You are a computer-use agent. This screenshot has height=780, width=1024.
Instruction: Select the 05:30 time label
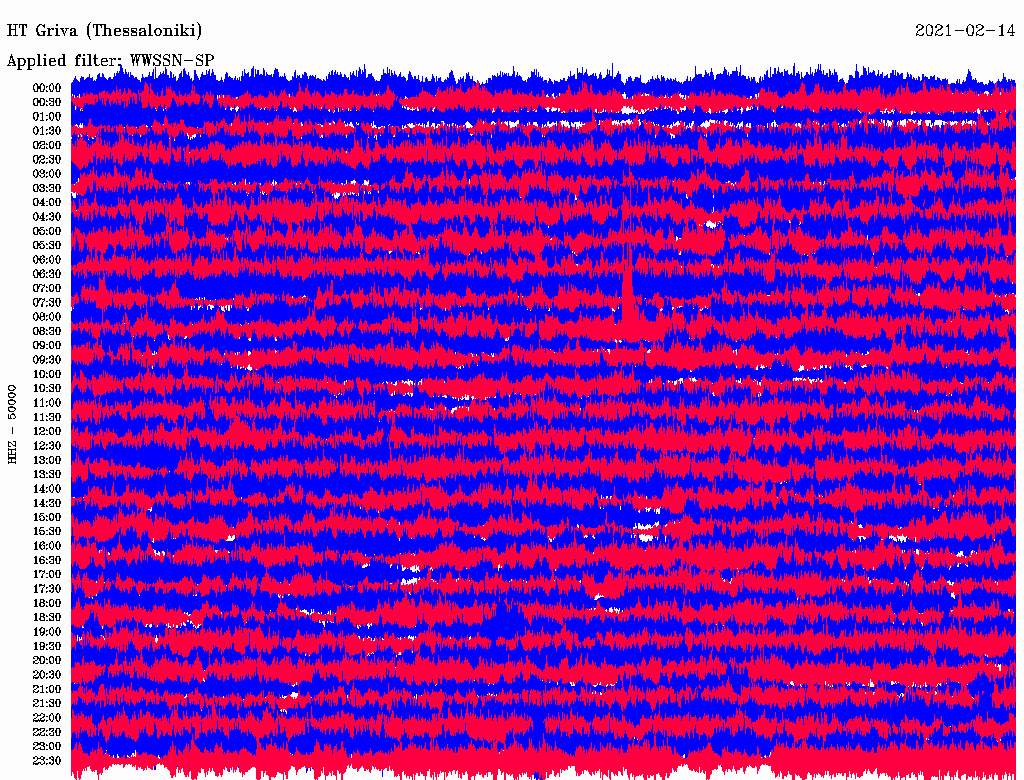point(47,246)
